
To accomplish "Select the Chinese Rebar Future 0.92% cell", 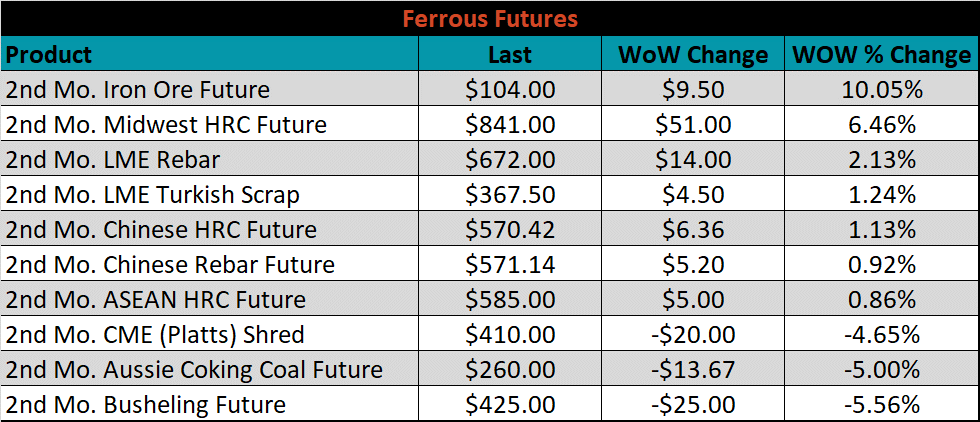I will pos(882,263).
